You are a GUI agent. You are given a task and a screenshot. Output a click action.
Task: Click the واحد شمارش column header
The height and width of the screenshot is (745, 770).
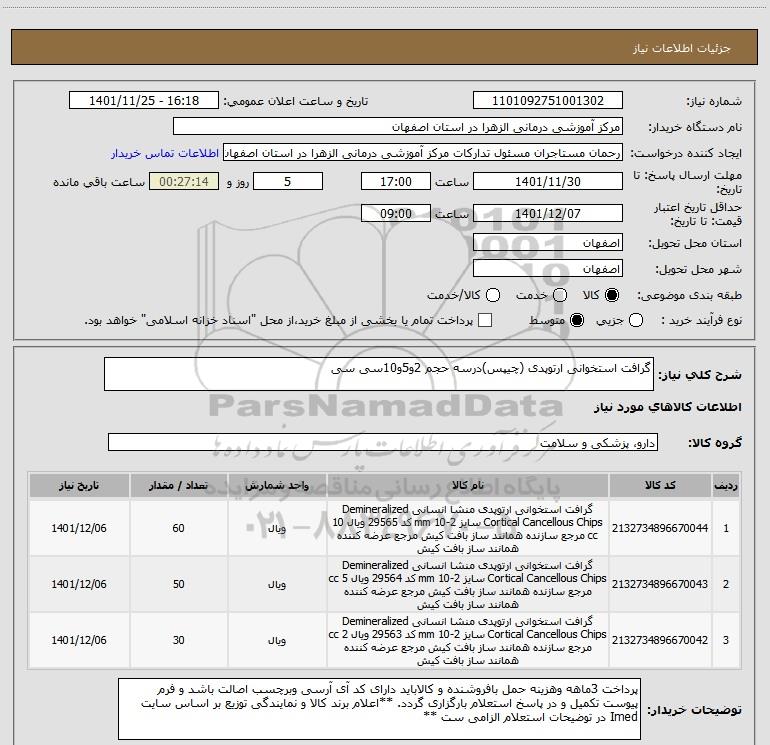277,486
